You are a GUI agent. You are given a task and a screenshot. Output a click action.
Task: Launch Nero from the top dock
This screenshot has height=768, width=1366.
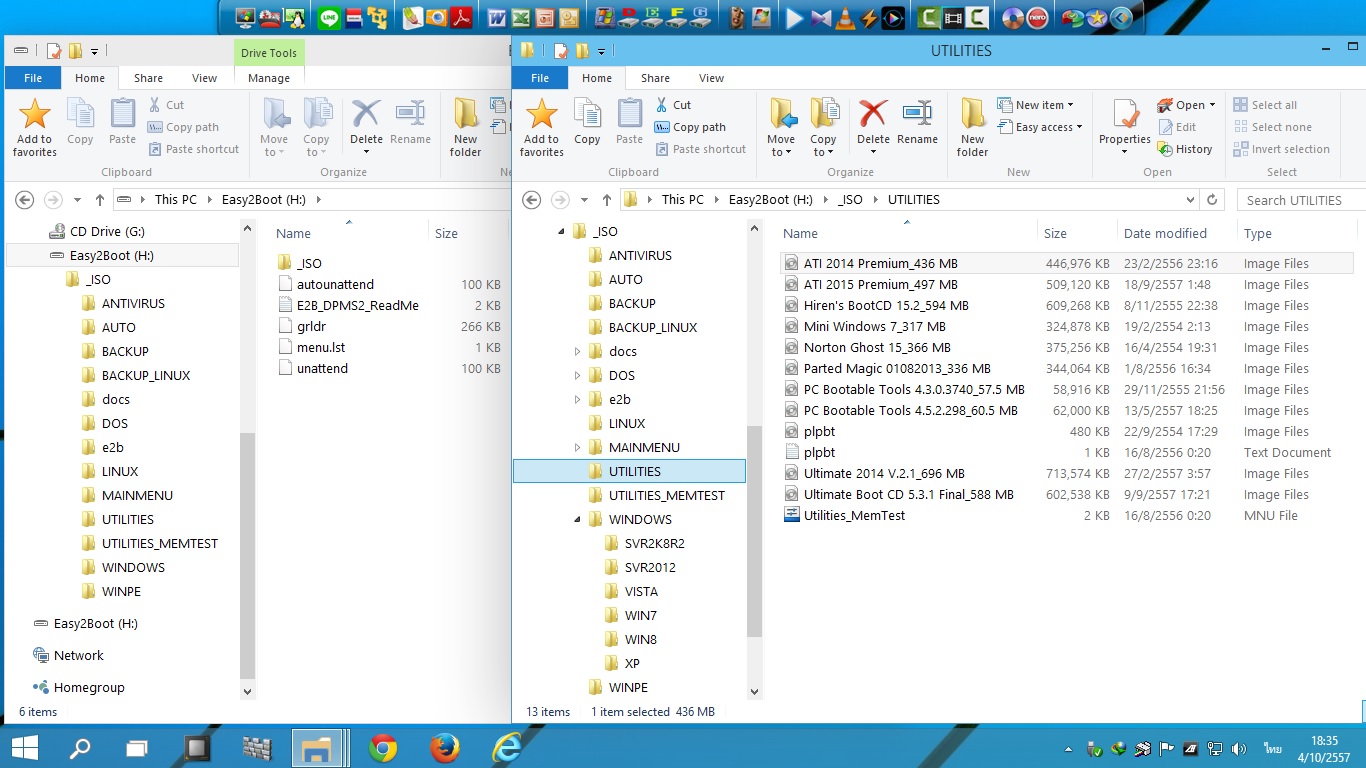1039,17
